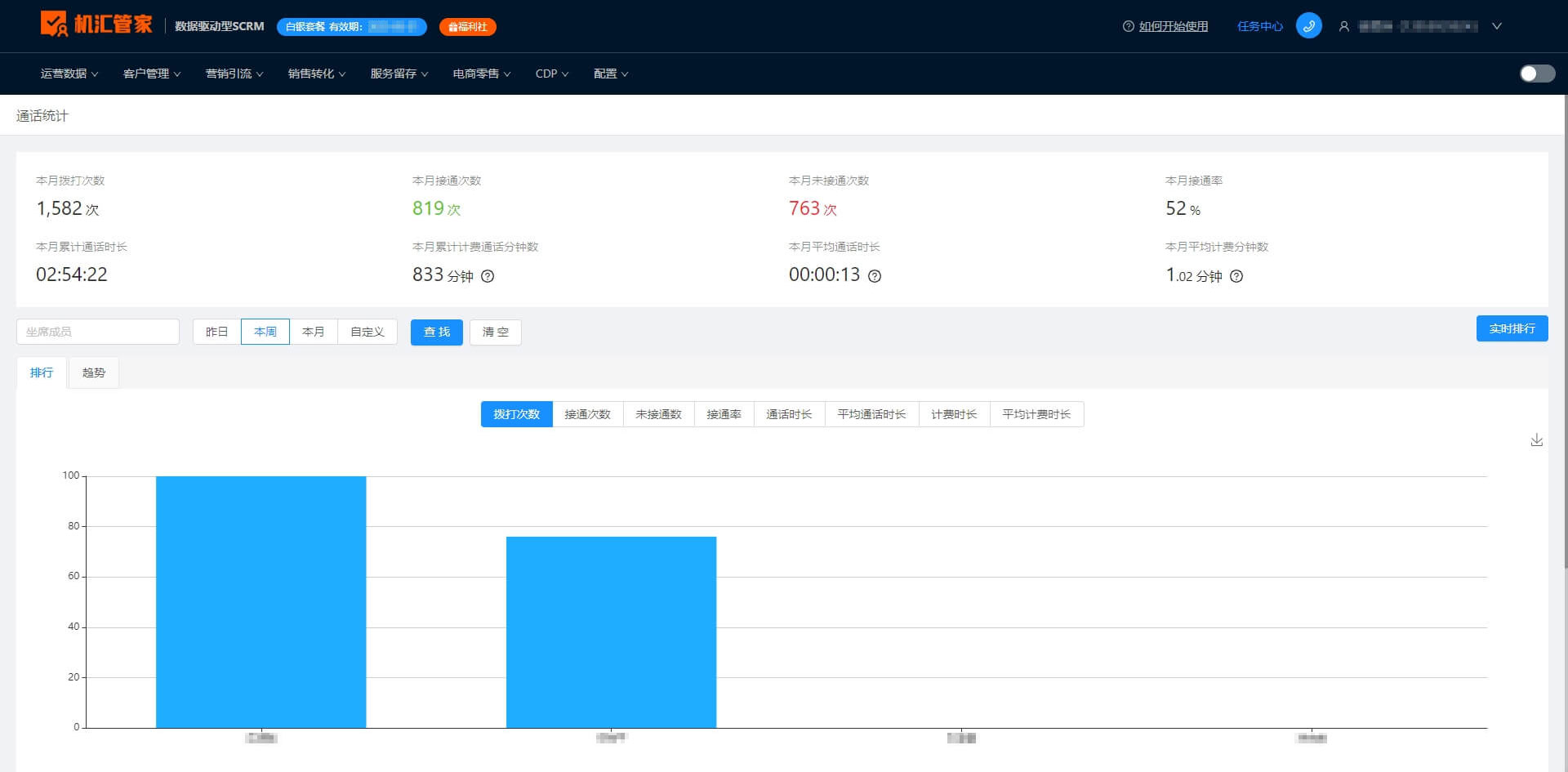Select the 本月 date range option
The height and width of the screenshot is (772, 1568).
click(x=314, y=332)
